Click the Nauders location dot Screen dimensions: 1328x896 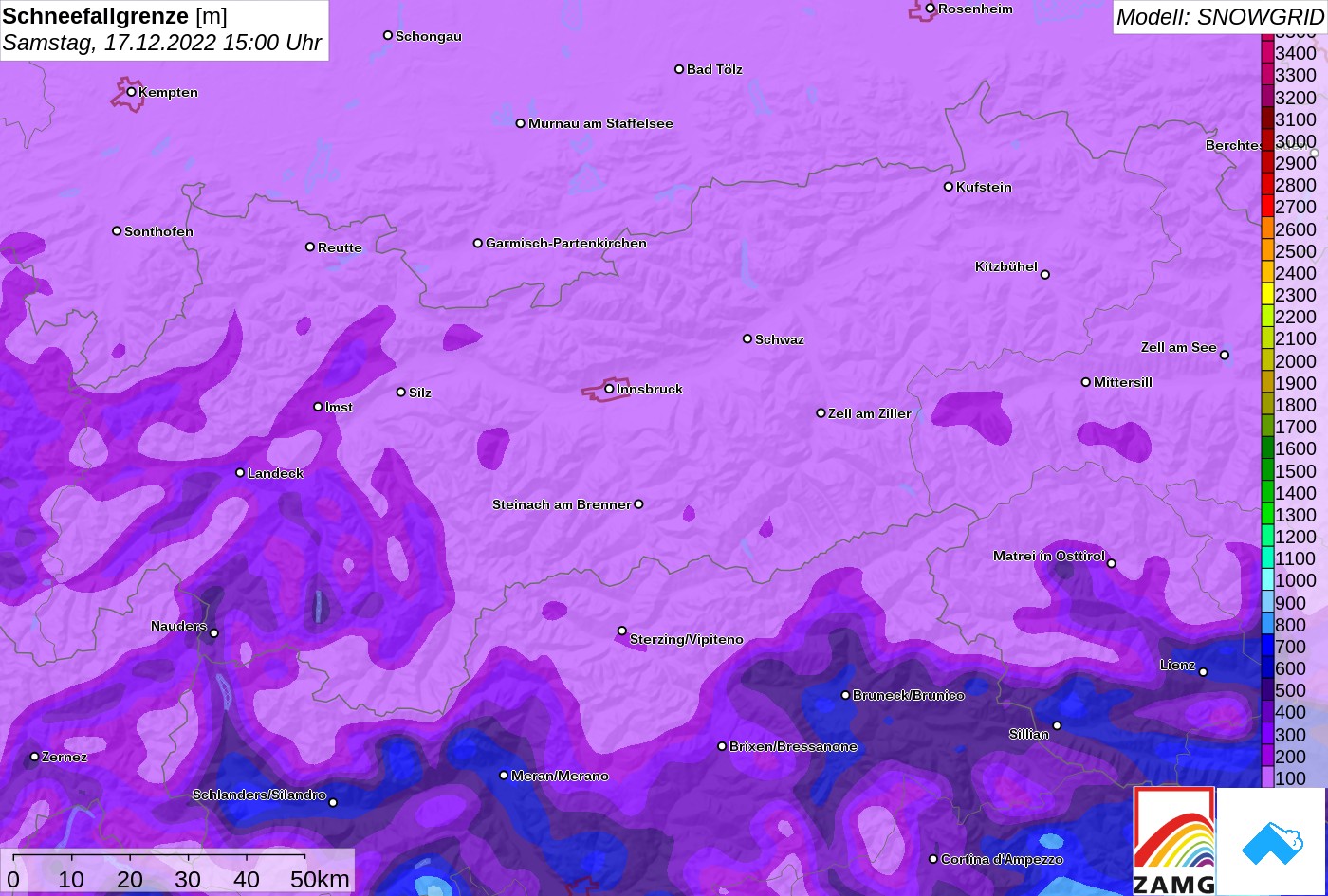pos(213,633)
